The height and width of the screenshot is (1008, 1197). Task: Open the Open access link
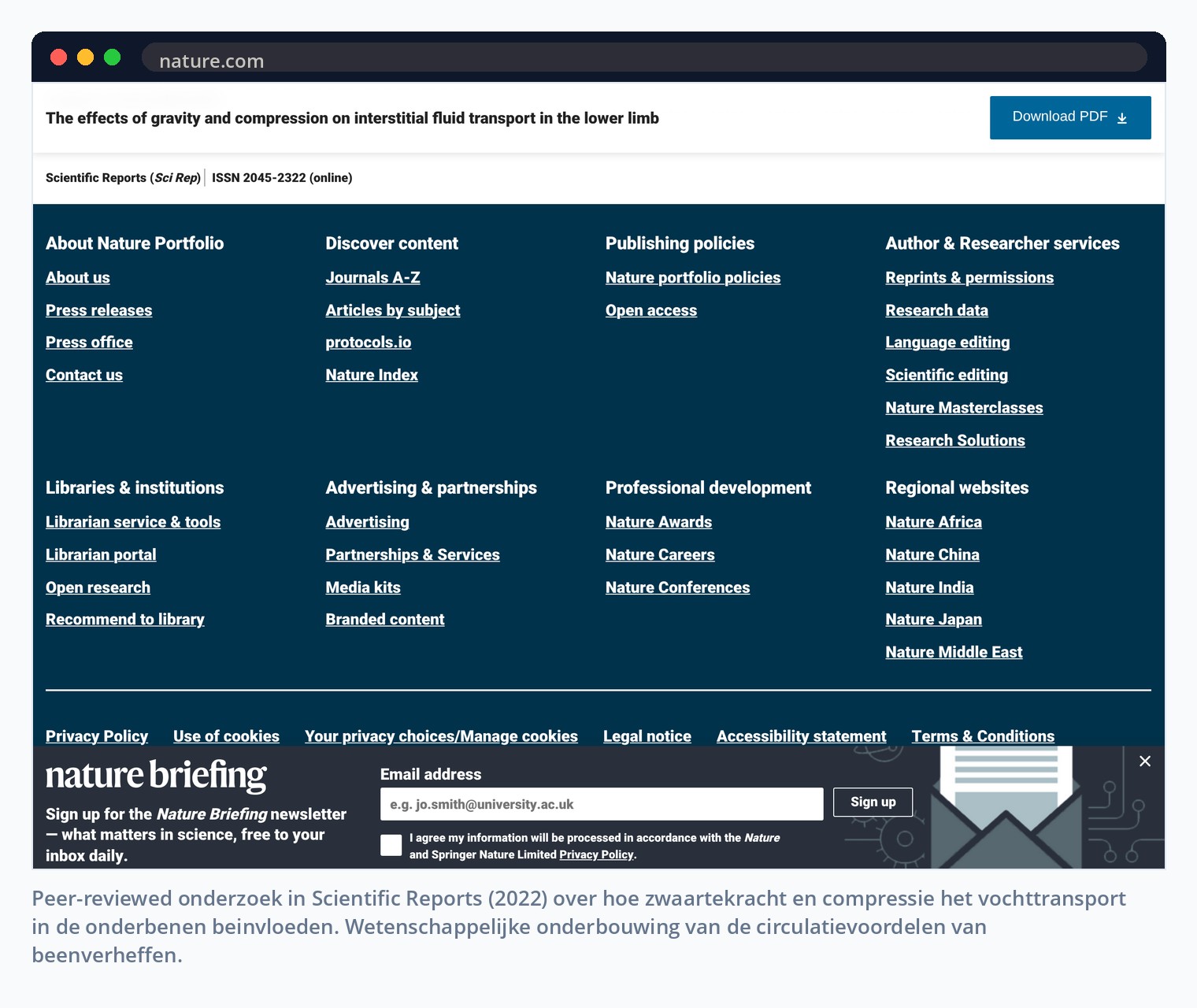click(651, 310)
